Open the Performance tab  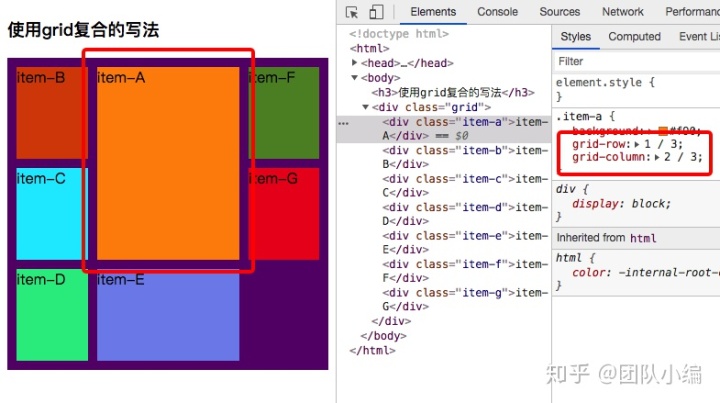click(692, 12)
